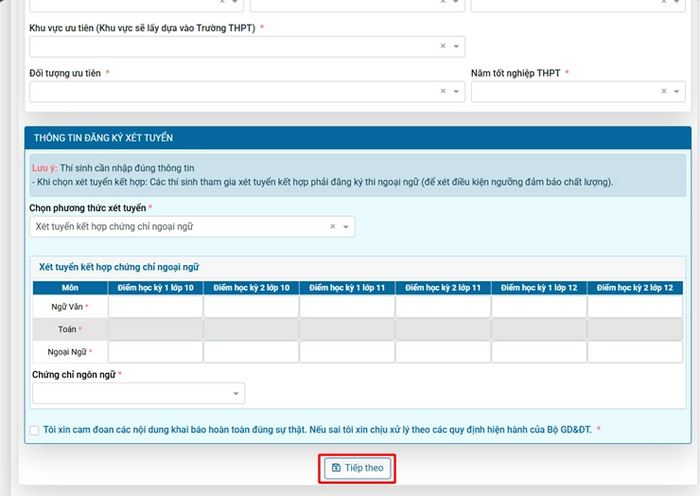Click Ngoại Ngữ score for học kỳ 2 lớp 12
700x496 pixels.
click(635, 352)
